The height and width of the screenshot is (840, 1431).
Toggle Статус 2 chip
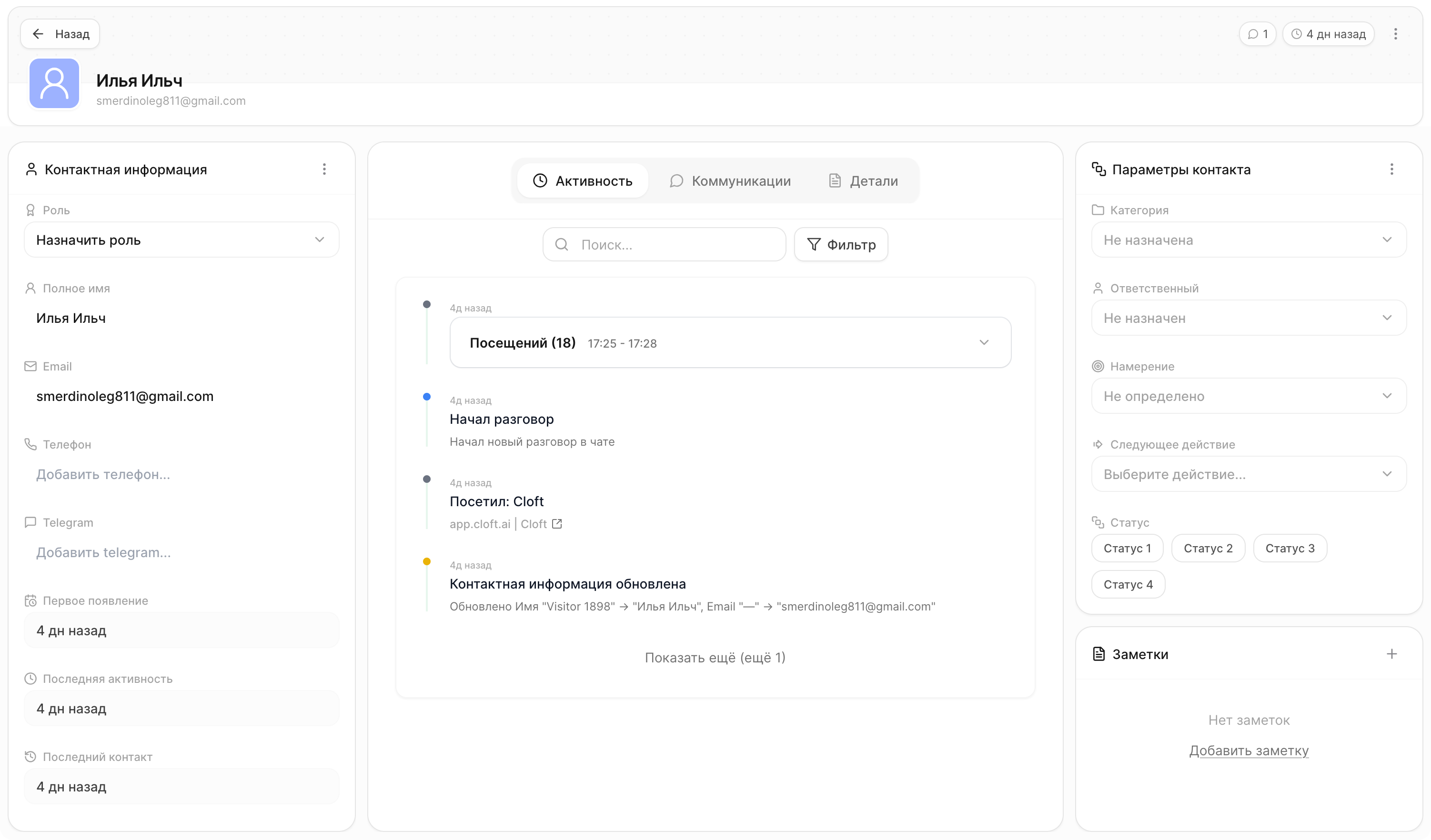tap(1208, 548)
